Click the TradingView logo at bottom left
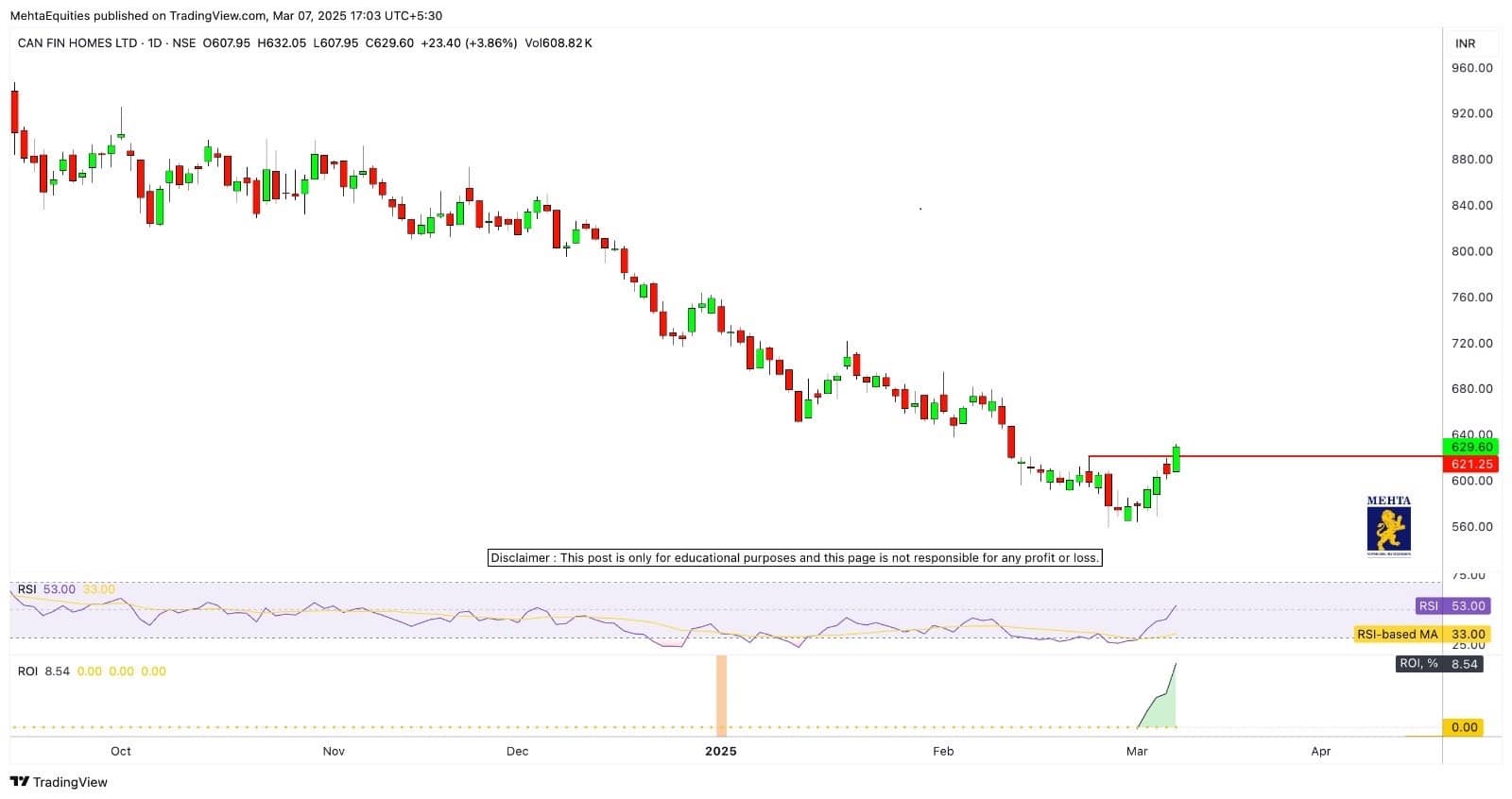 tap(59, 782)
